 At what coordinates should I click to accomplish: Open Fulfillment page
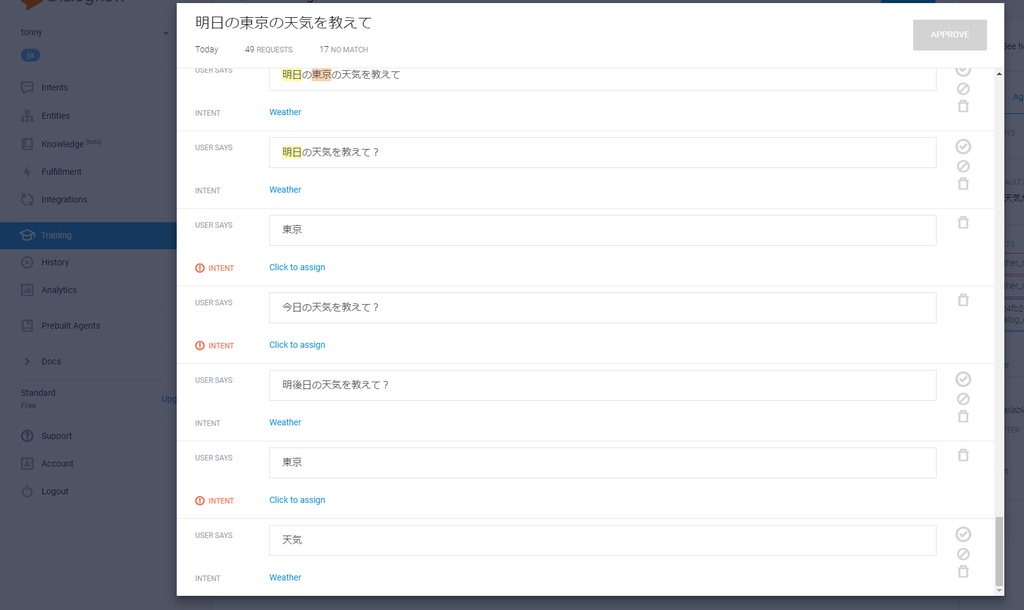point(61,172)
